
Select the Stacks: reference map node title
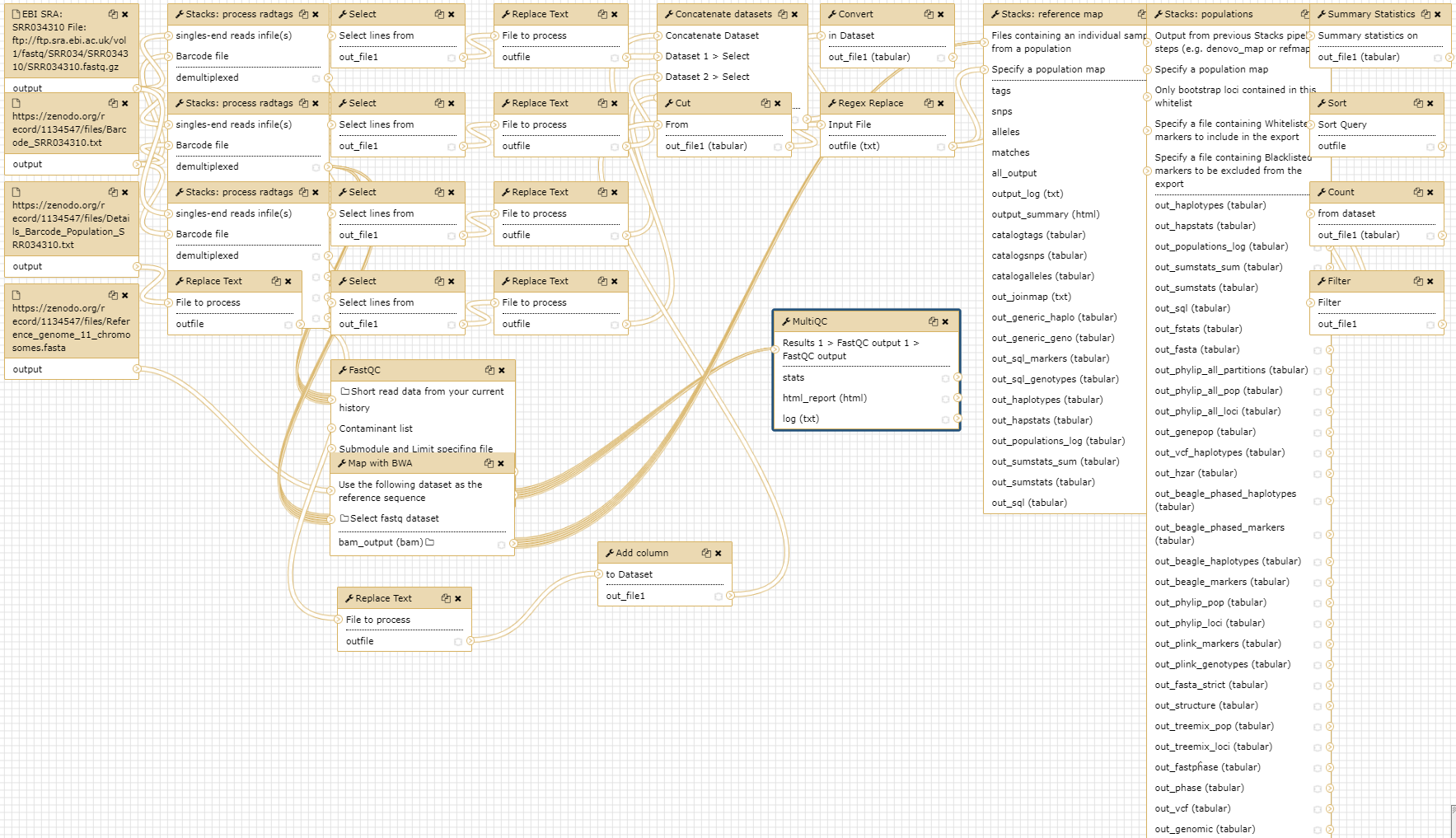pos(1051,14)
